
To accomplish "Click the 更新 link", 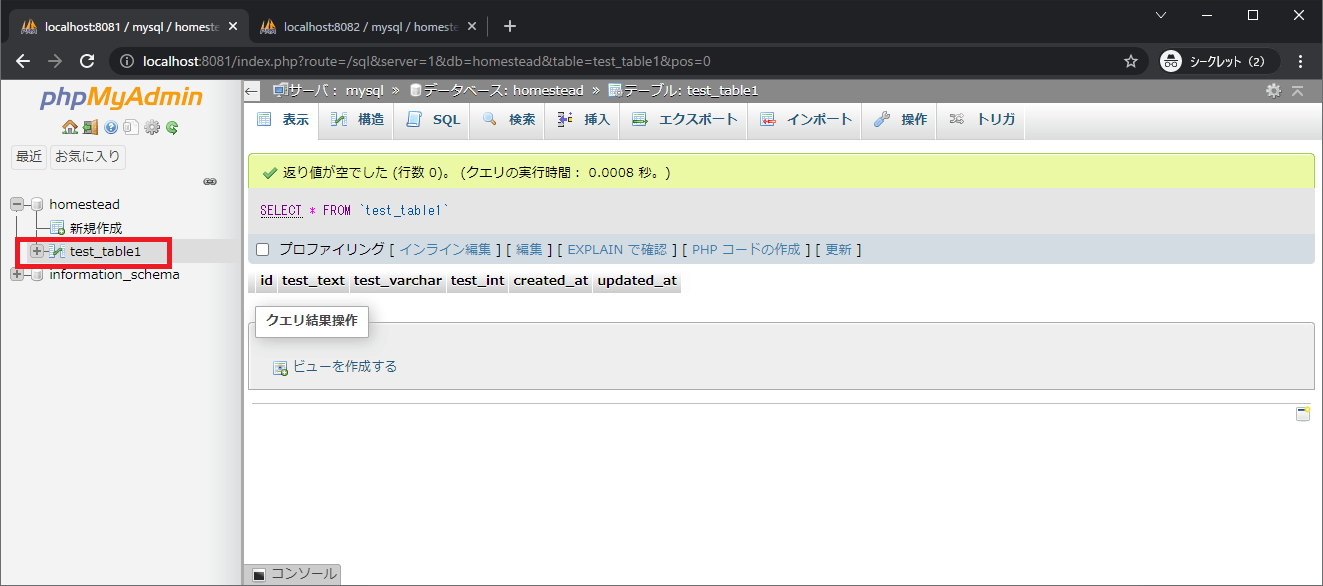I will click(838, 249).
